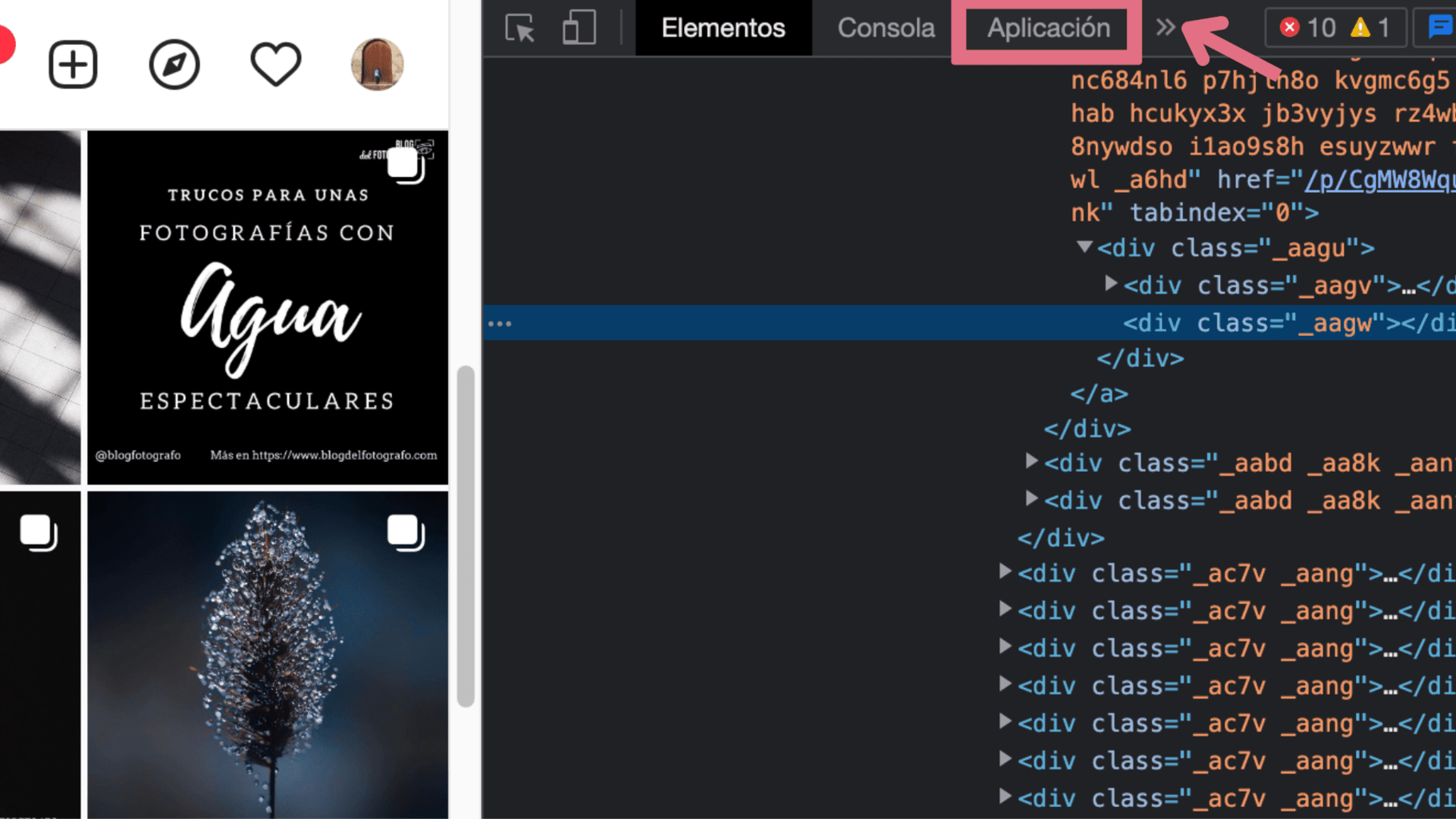Click the carousel icon on plant post
Viewport: 1456px width, 819px height.
click(406, 533)
